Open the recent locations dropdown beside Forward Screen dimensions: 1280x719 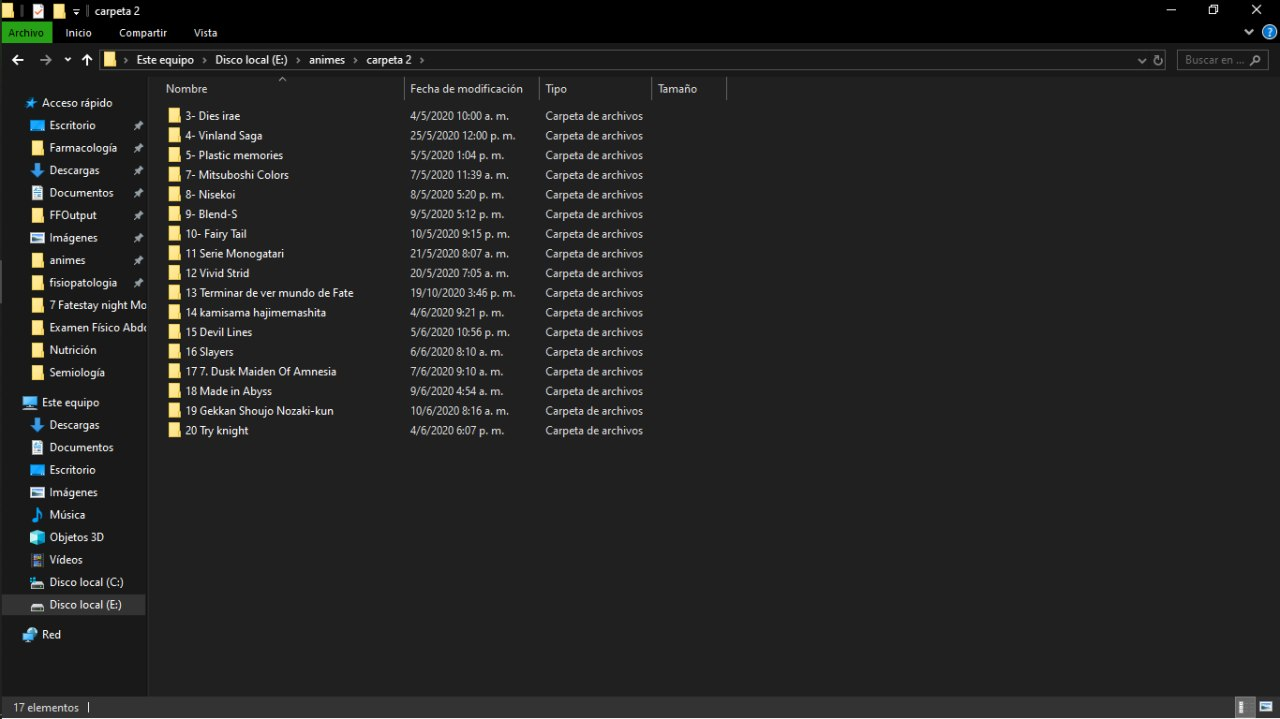67,60
